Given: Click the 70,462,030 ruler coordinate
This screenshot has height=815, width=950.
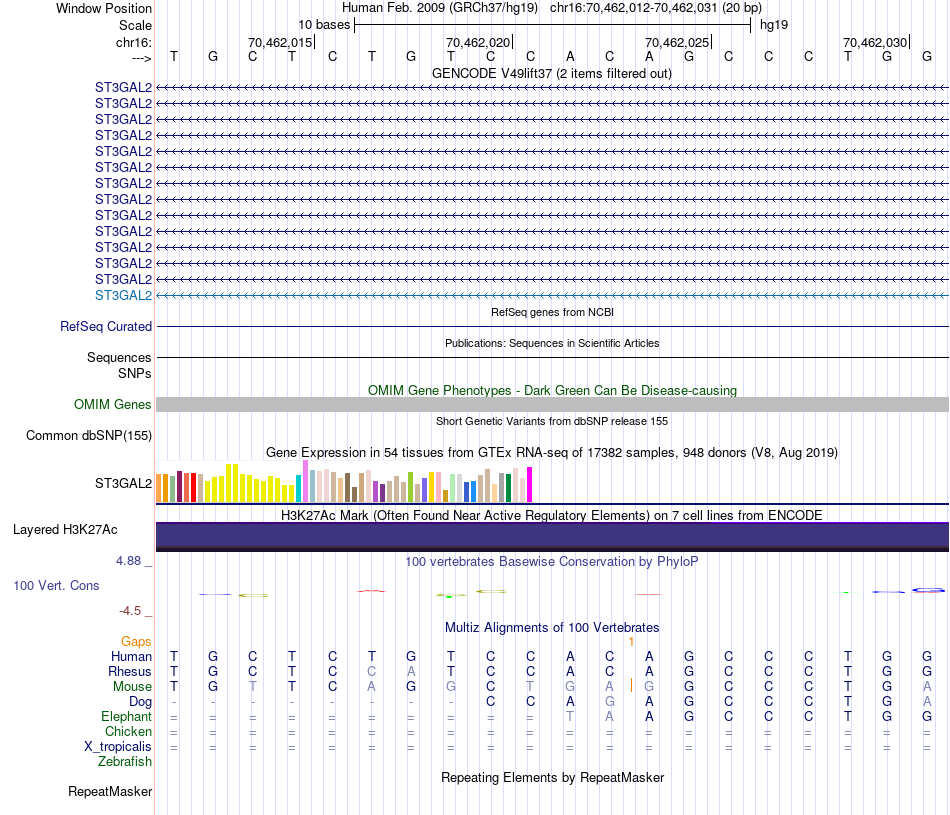Looking at the screenshot, I should (x=875, y=42).
